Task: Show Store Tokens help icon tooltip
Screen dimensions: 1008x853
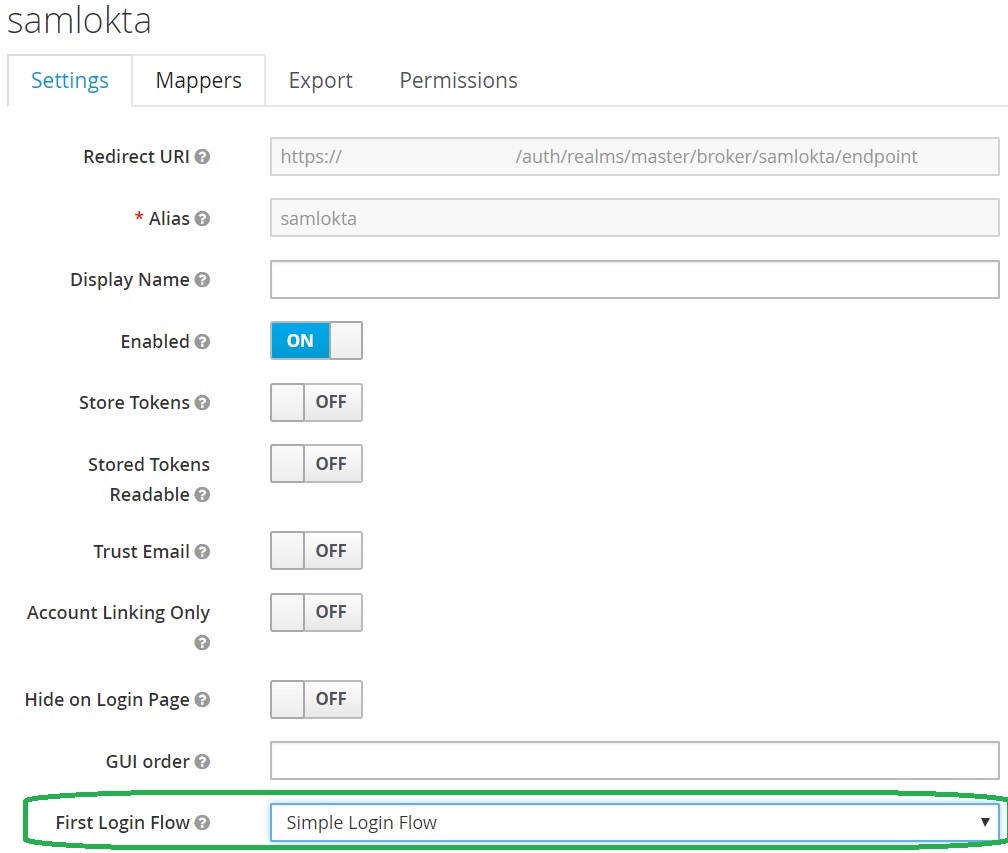Action: coord(202,404)
